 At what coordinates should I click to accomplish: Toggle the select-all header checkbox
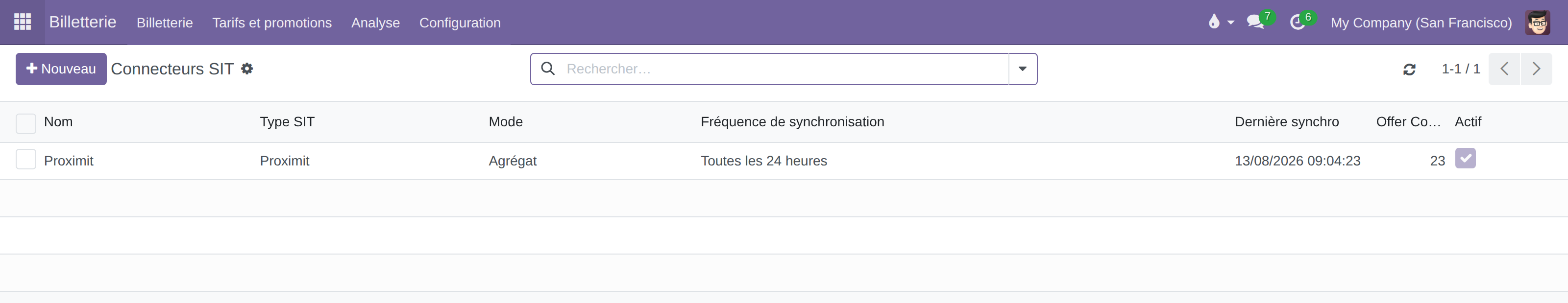pyautogui.click(x=25, y=123)
